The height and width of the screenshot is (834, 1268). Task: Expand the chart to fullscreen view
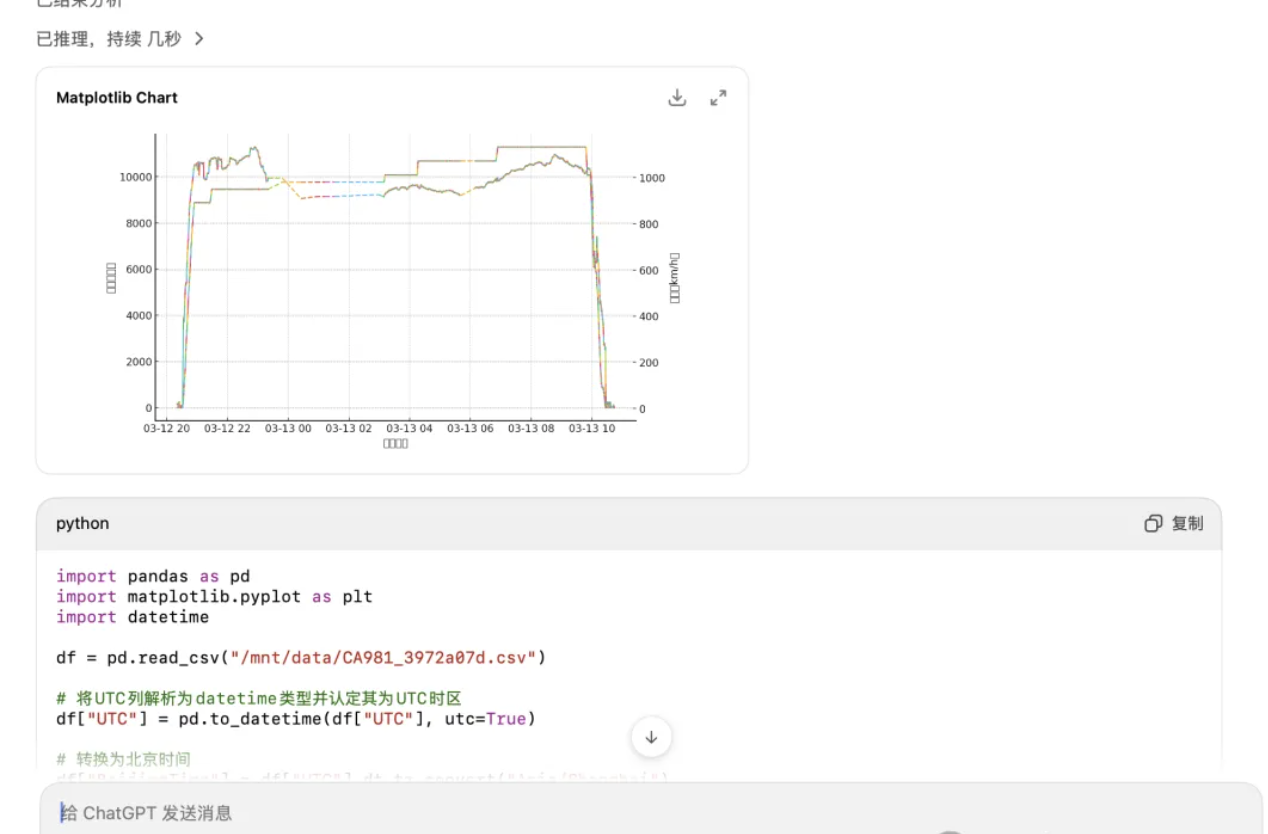click(x=718, y=98)
